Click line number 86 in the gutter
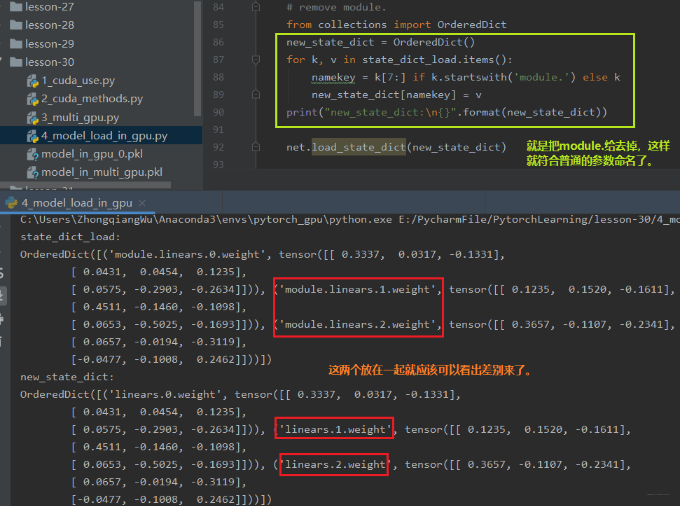 (219, 42)
